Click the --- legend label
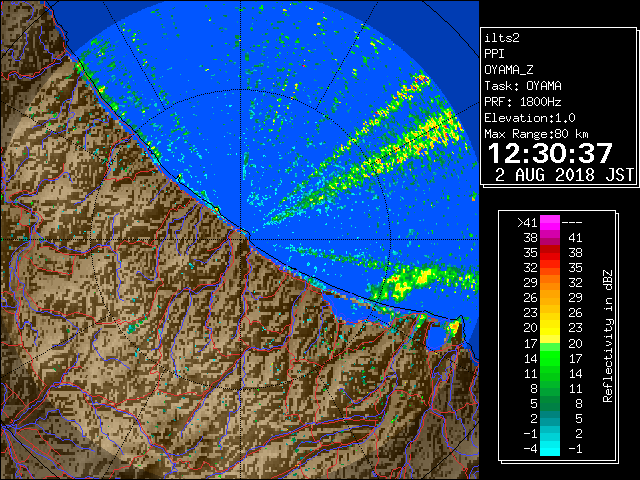This screenshot has width=640, height=480. tap(572, 223)
